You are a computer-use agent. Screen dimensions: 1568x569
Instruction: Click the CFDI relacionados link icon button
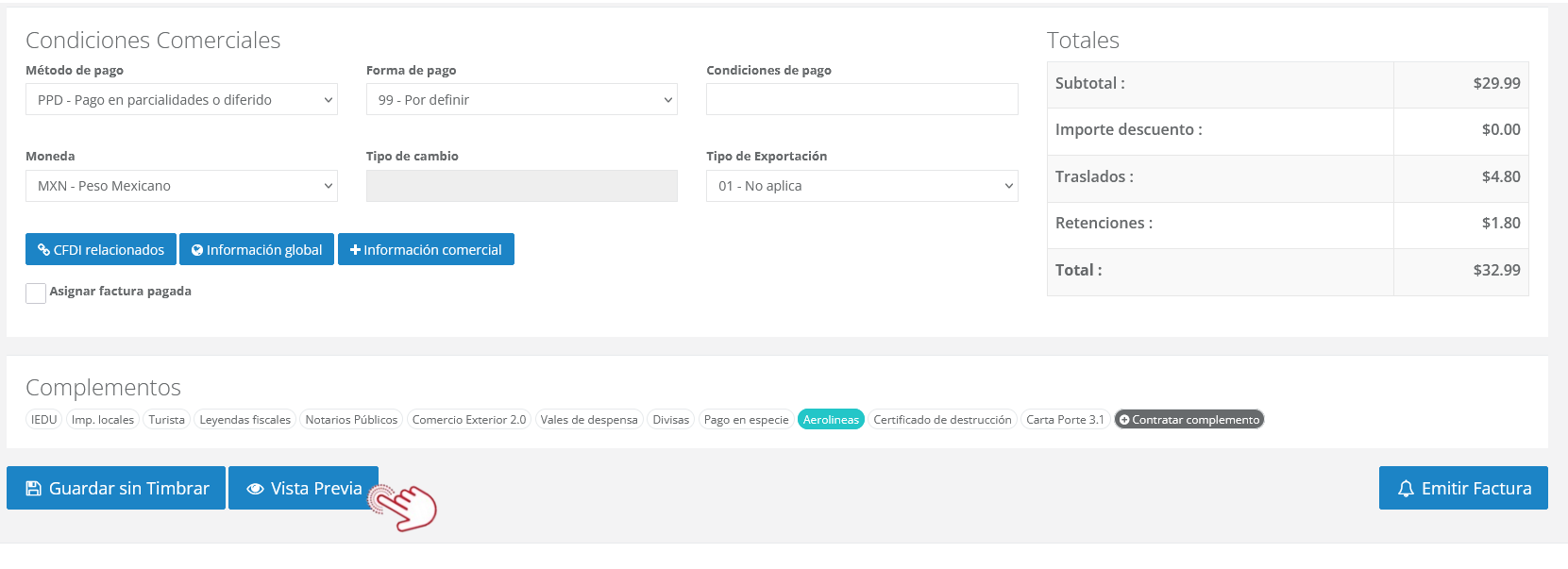pyautogui.click(x=101, y=249)
